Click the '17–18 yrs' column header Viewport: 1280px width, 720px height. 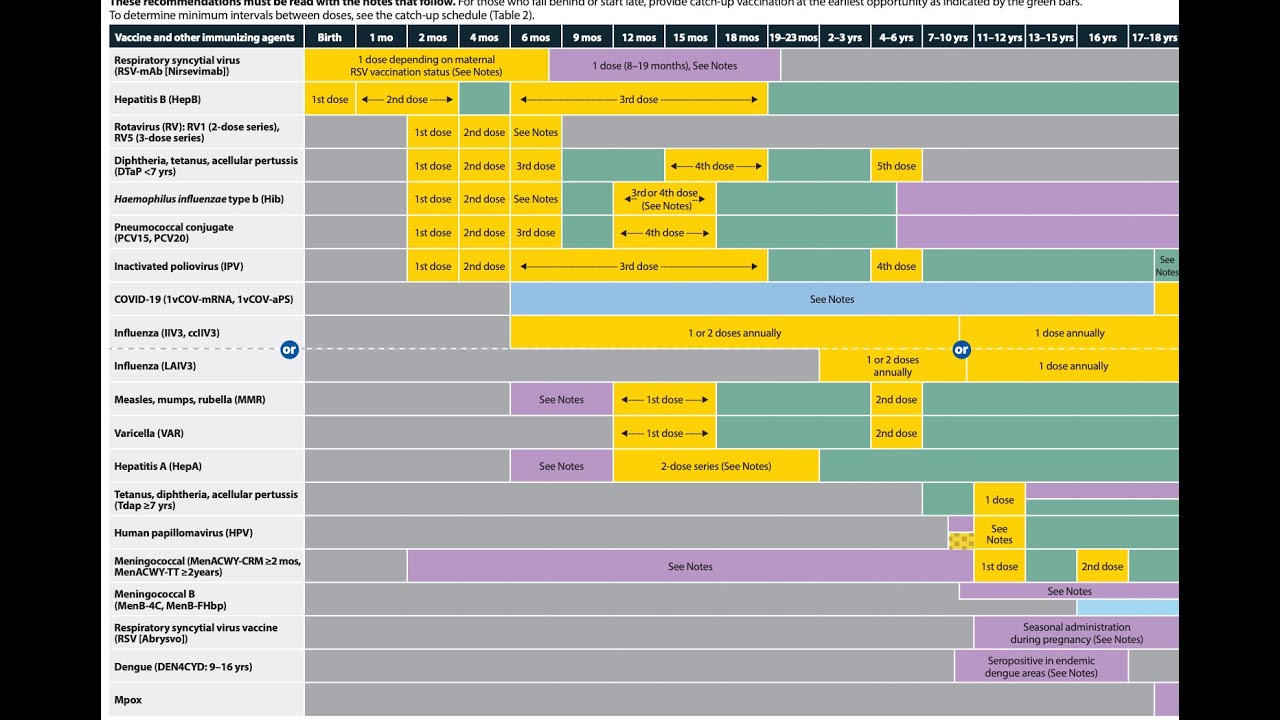click(x=1154, y=37)
